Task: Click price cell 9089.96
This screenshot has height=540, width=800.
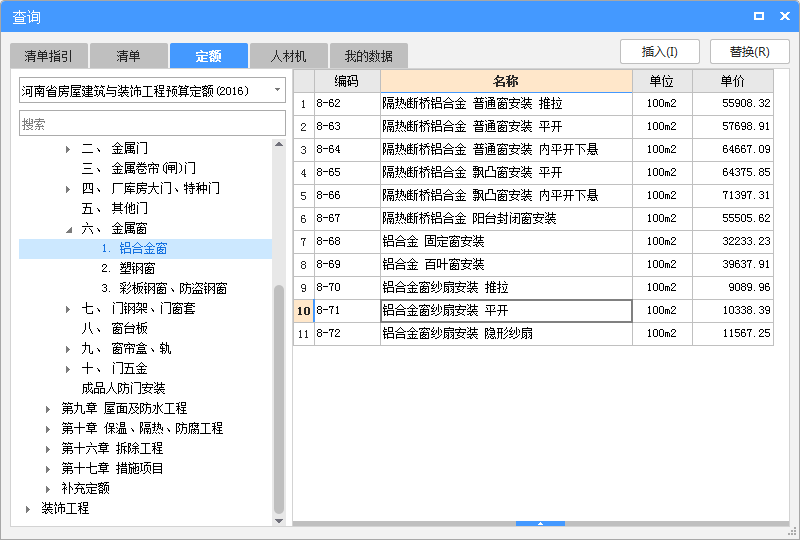Action: (733, 287)
